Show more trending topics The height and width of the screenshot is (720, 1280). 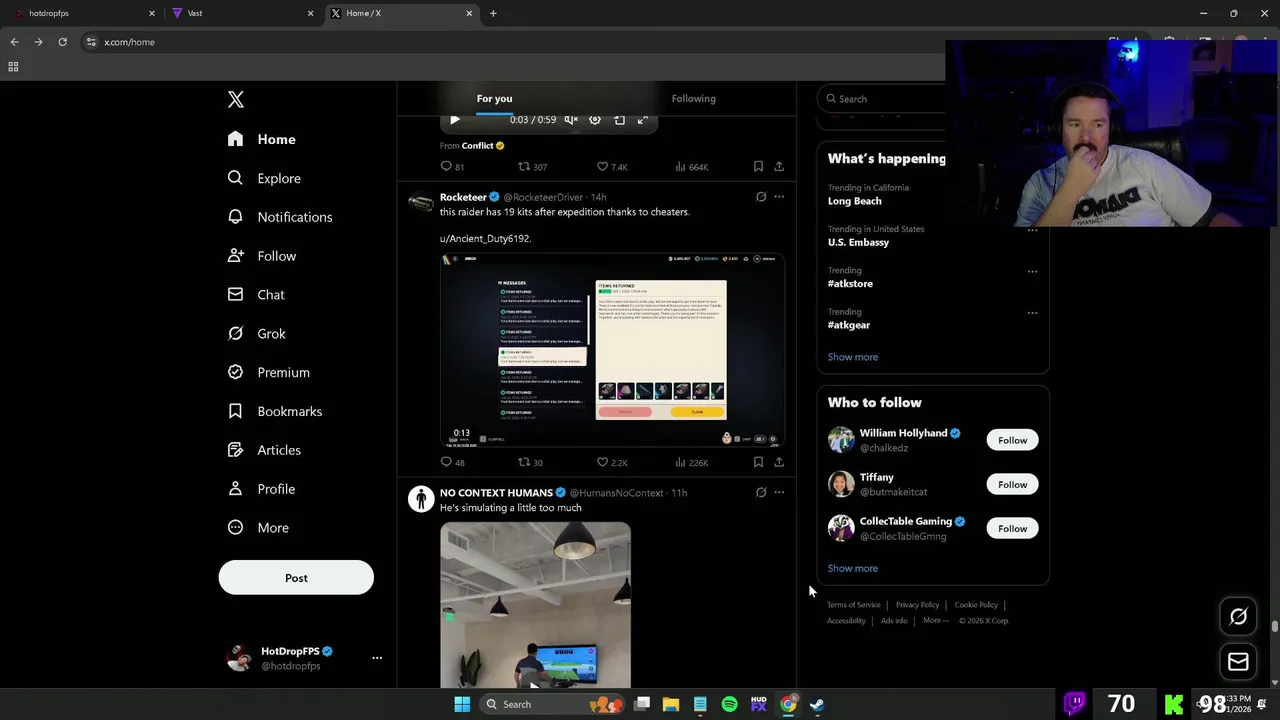tap(853, 357)
